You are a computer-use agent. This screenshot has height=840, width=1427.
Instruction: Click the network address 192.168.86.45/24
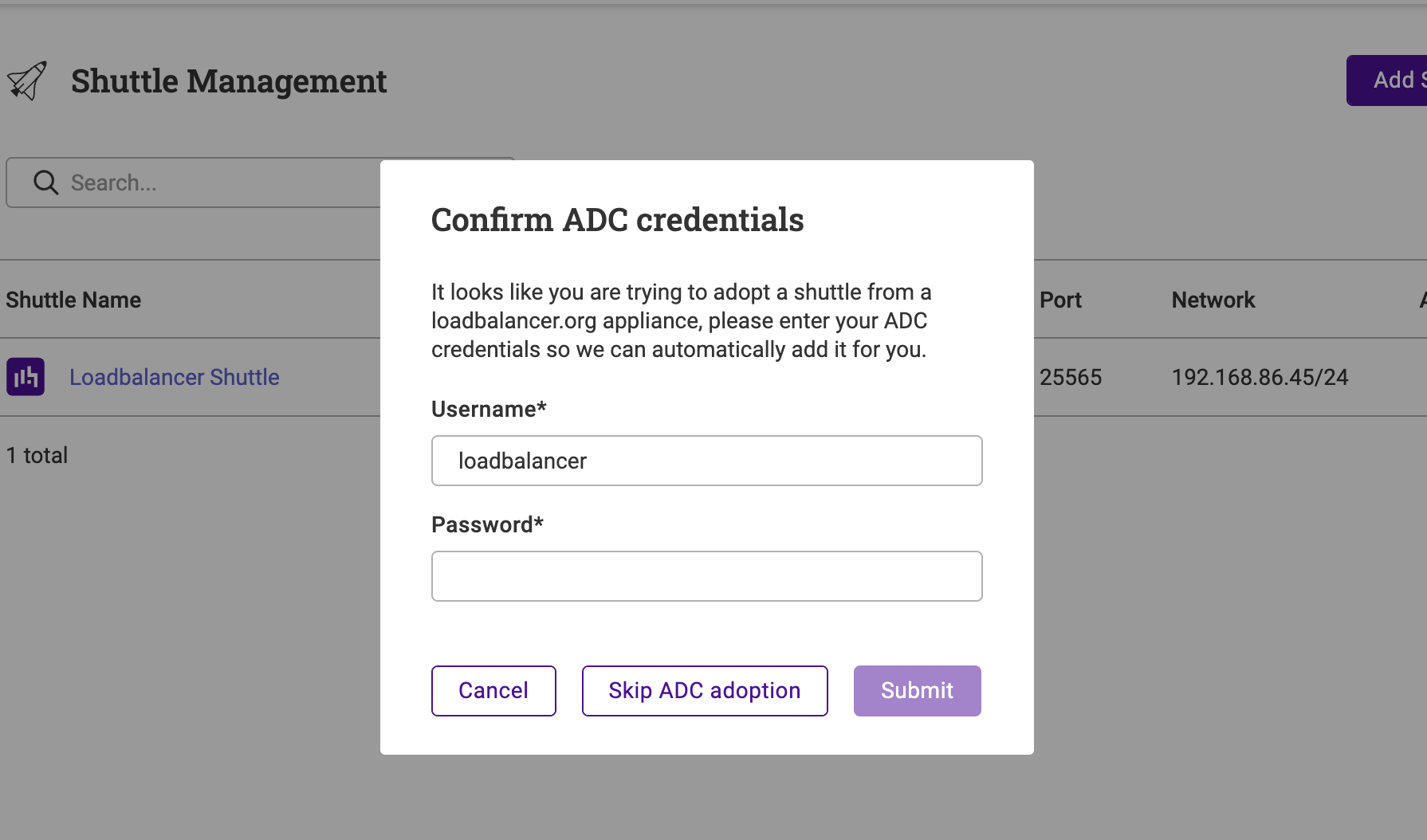(x=1260, y=377)
